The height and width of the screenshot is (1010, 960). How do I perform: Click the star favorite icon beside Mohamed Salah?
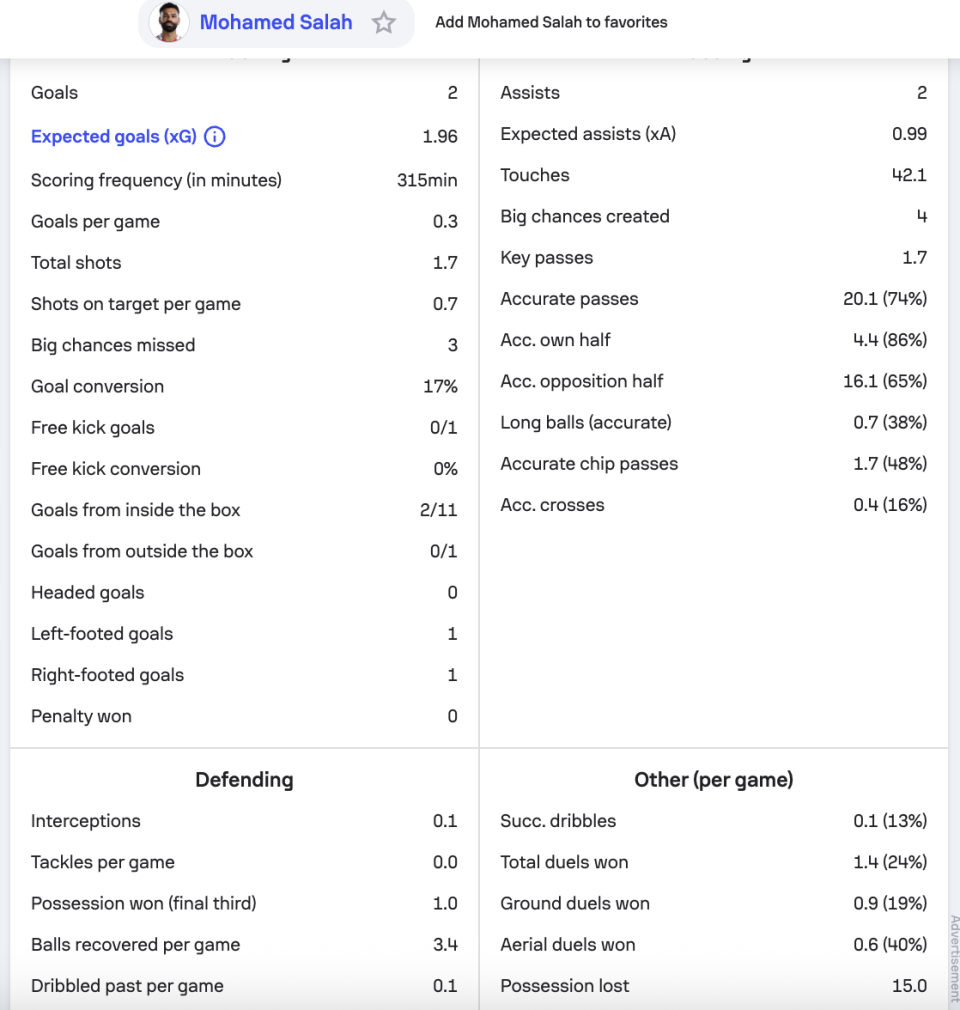tap(384, 23)
